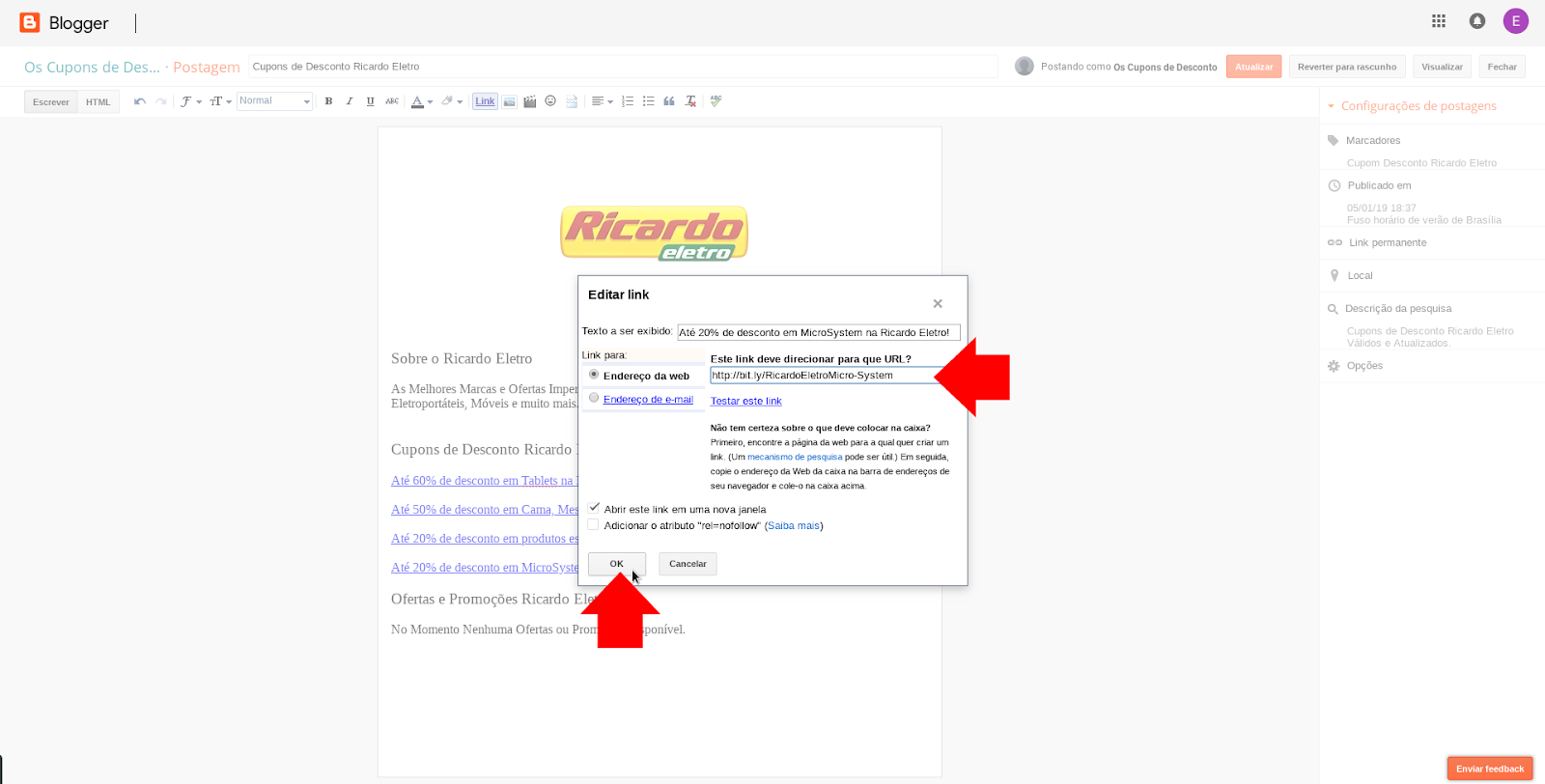This screenshot has height=784, width=1545.
Task: Insert a video from the toolbar
Action: pyautogui.click(x=530, y=101)
